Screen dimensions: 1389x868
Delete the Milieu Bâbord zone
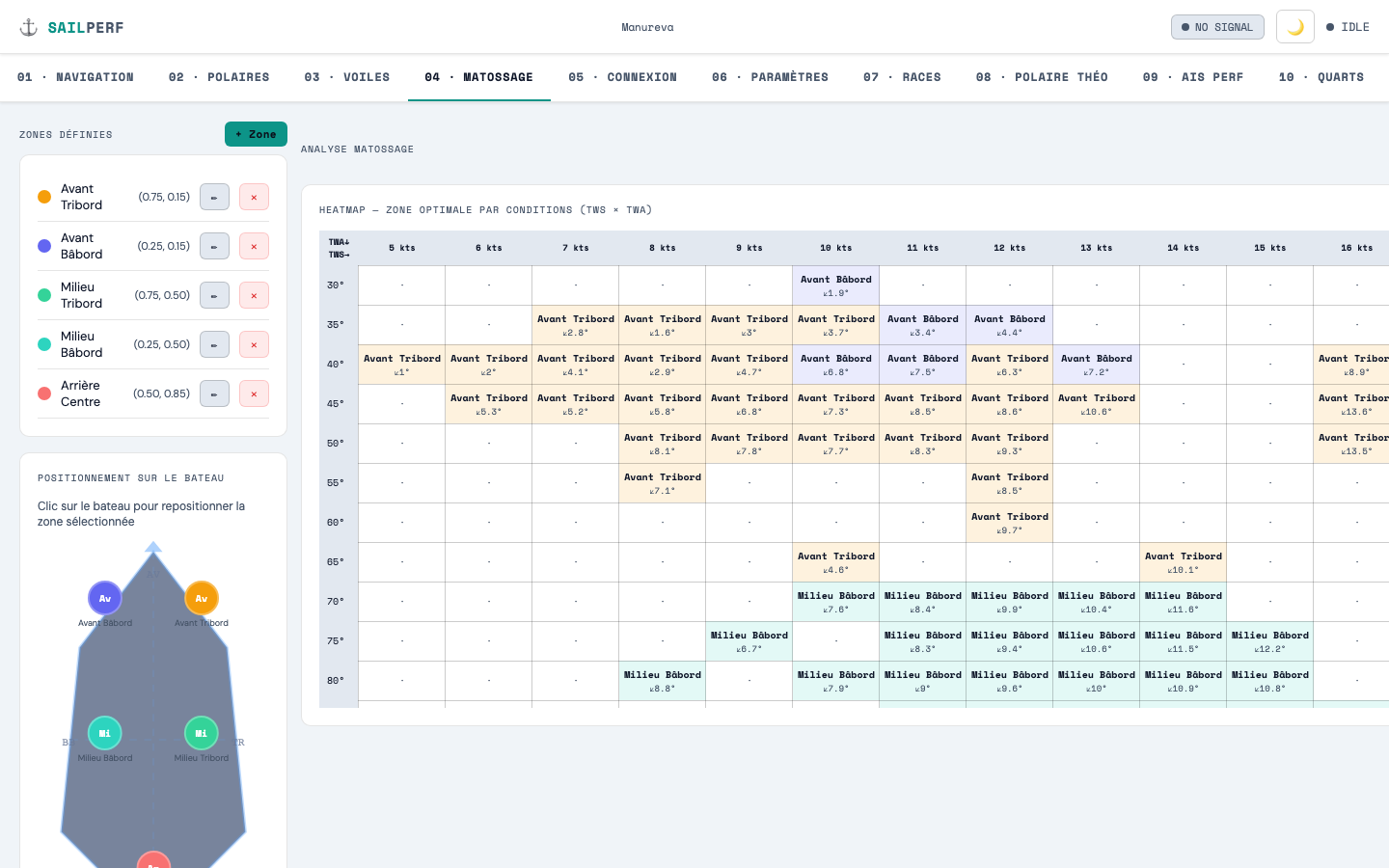click(254, 344)
